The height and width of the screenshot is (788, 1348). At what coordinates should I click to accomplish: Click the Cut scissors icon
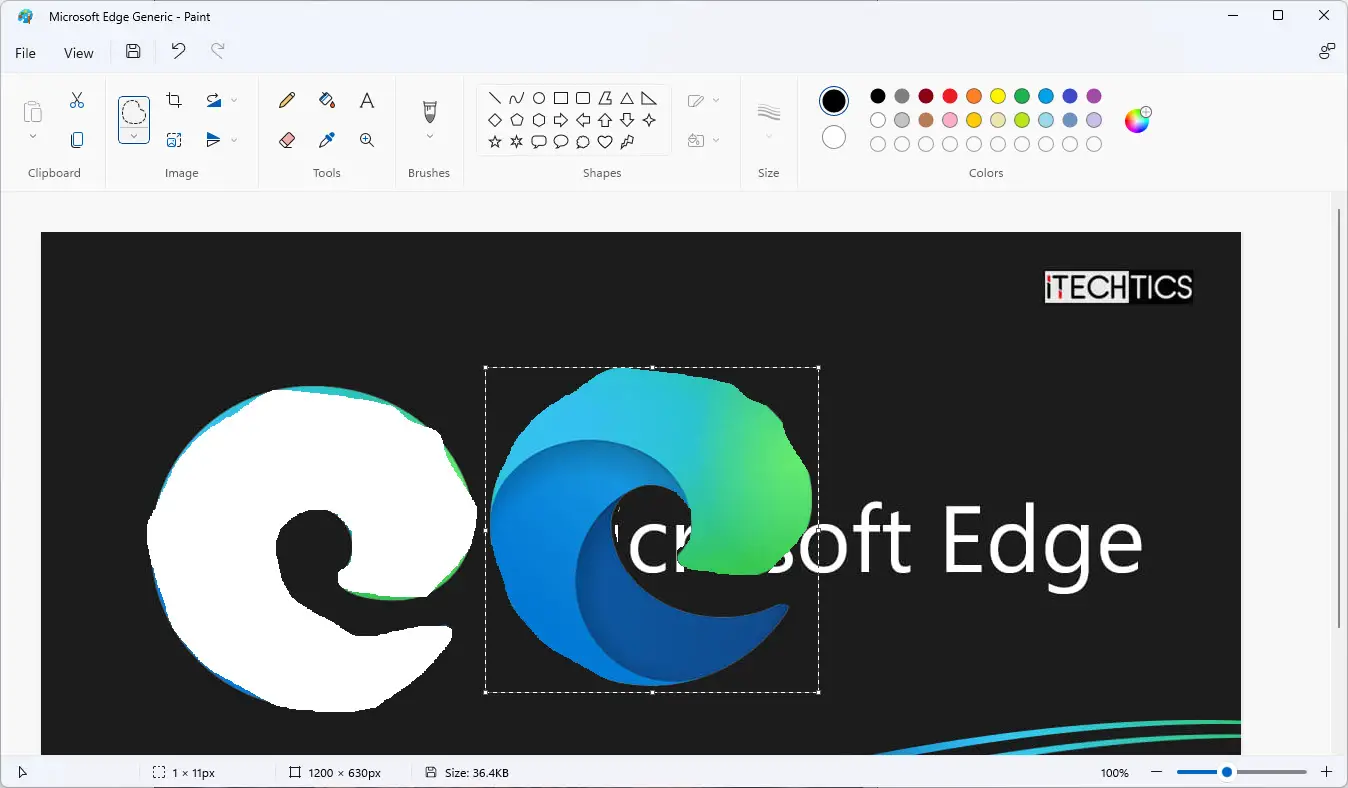(x=77, y=100)
